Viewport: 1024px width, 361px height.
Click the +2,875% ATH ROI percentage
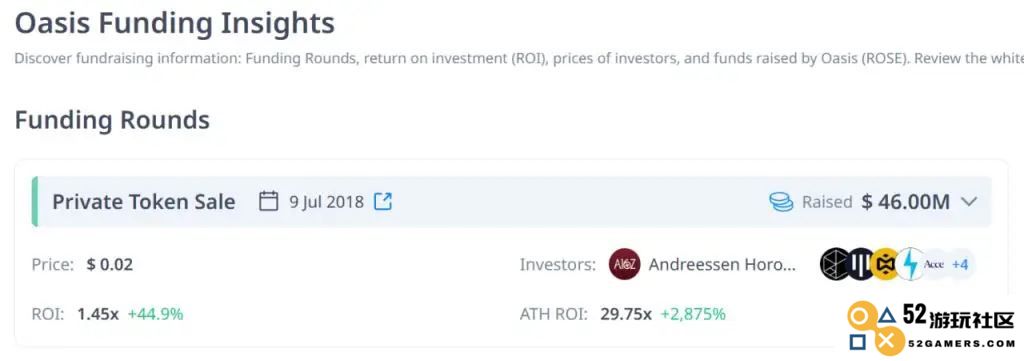point(693,314)
